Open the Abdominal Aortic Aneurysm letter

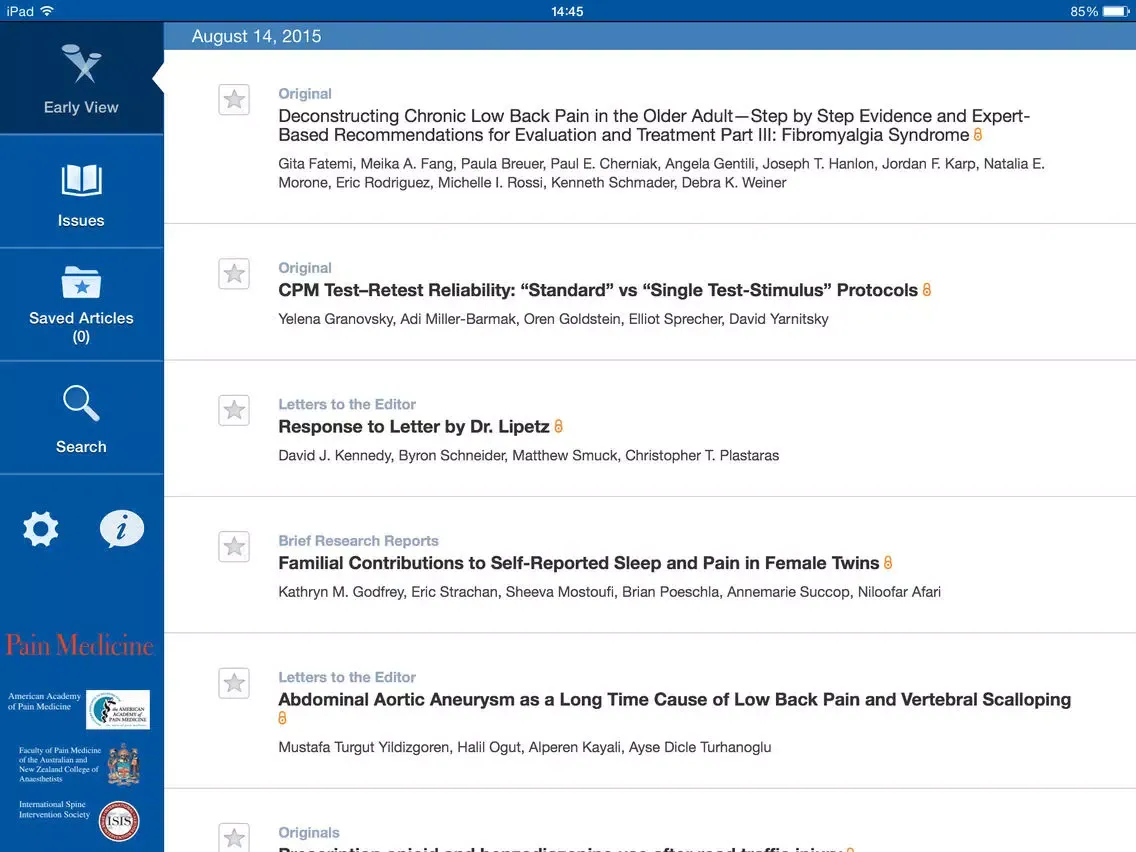click(674, 699)
